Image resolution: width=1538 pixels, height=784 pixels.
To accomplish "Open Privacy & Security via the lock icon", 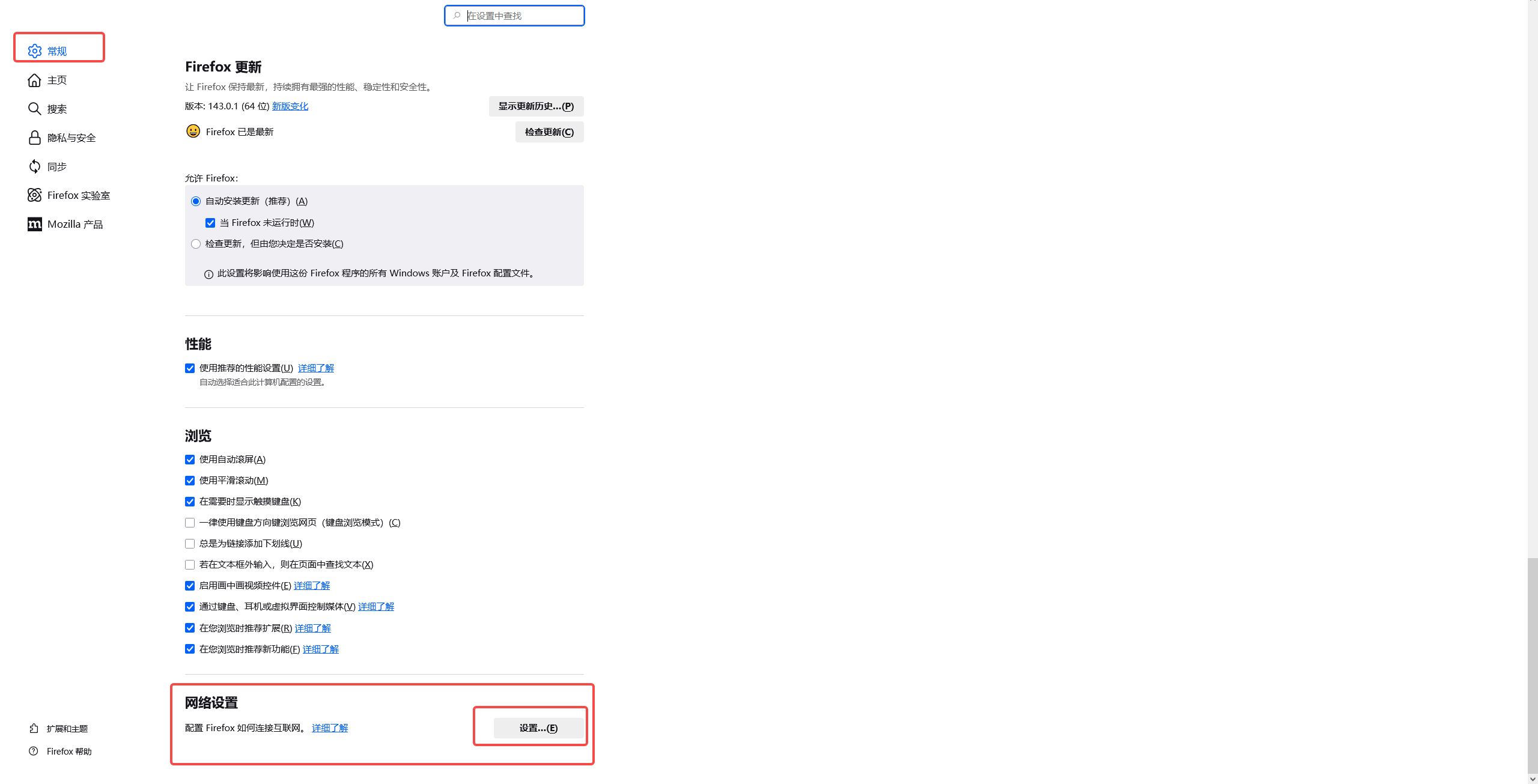I will pos(35,138).
